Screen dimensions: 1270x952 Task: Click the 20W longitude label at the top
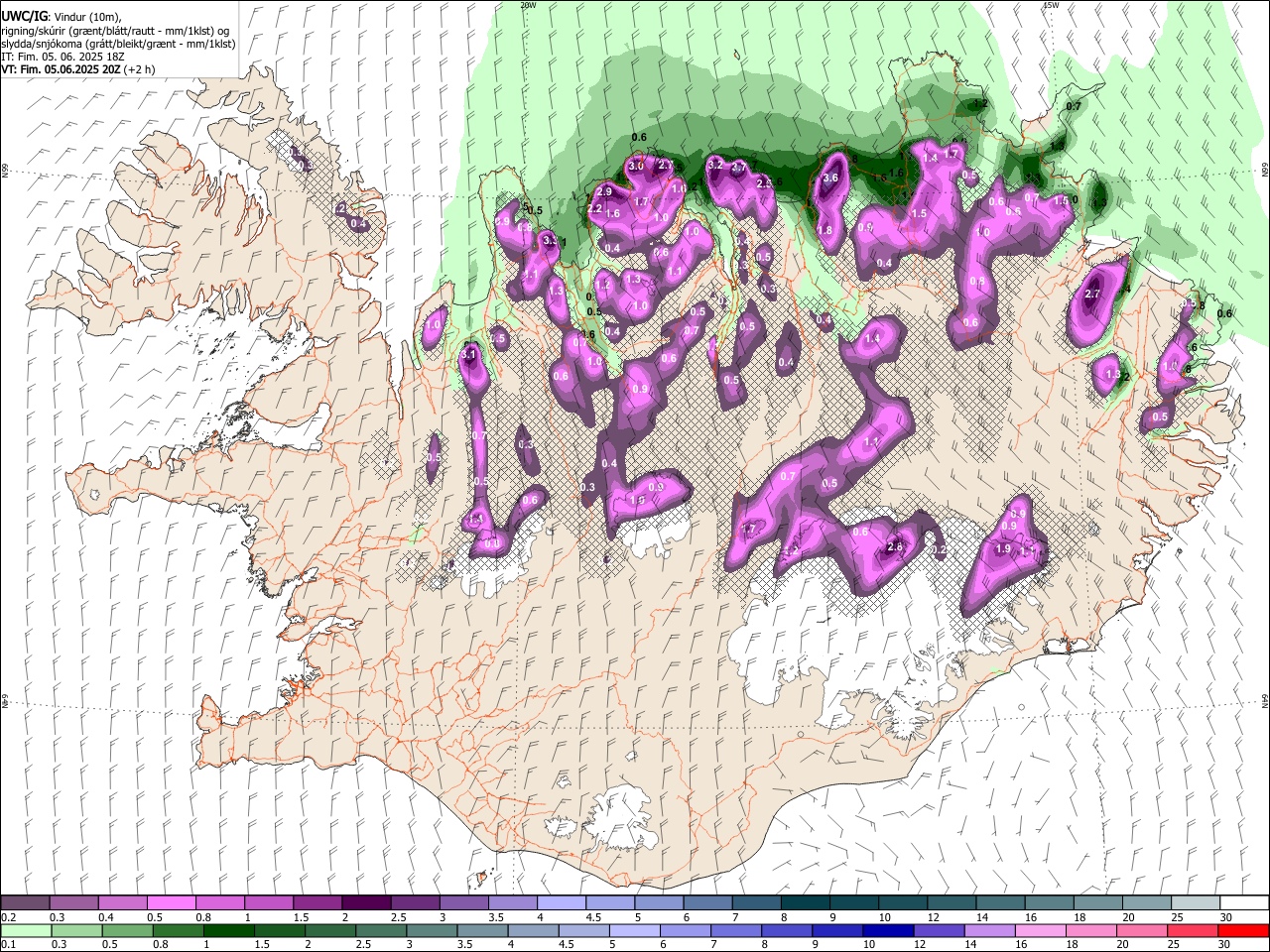point(528,5)
